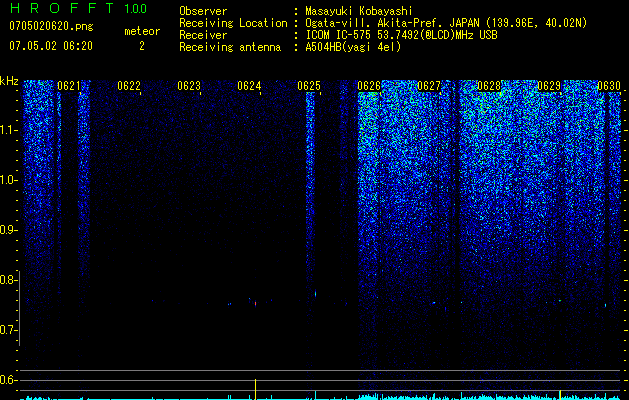Click the 0.8 kHz axis label
The height and width of the screenshot is (400, 629).
(8, 280)
